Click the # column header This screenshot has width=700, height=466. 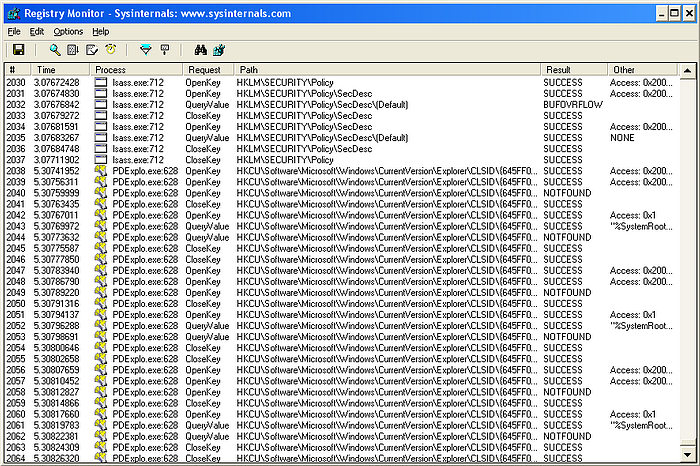click(x=17, y=70)
